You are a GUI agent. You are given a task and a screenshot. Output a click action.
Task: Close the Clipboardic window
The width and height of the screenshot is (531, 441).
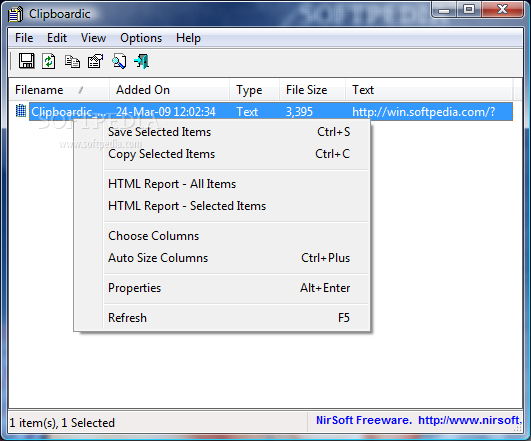point(503,9)
